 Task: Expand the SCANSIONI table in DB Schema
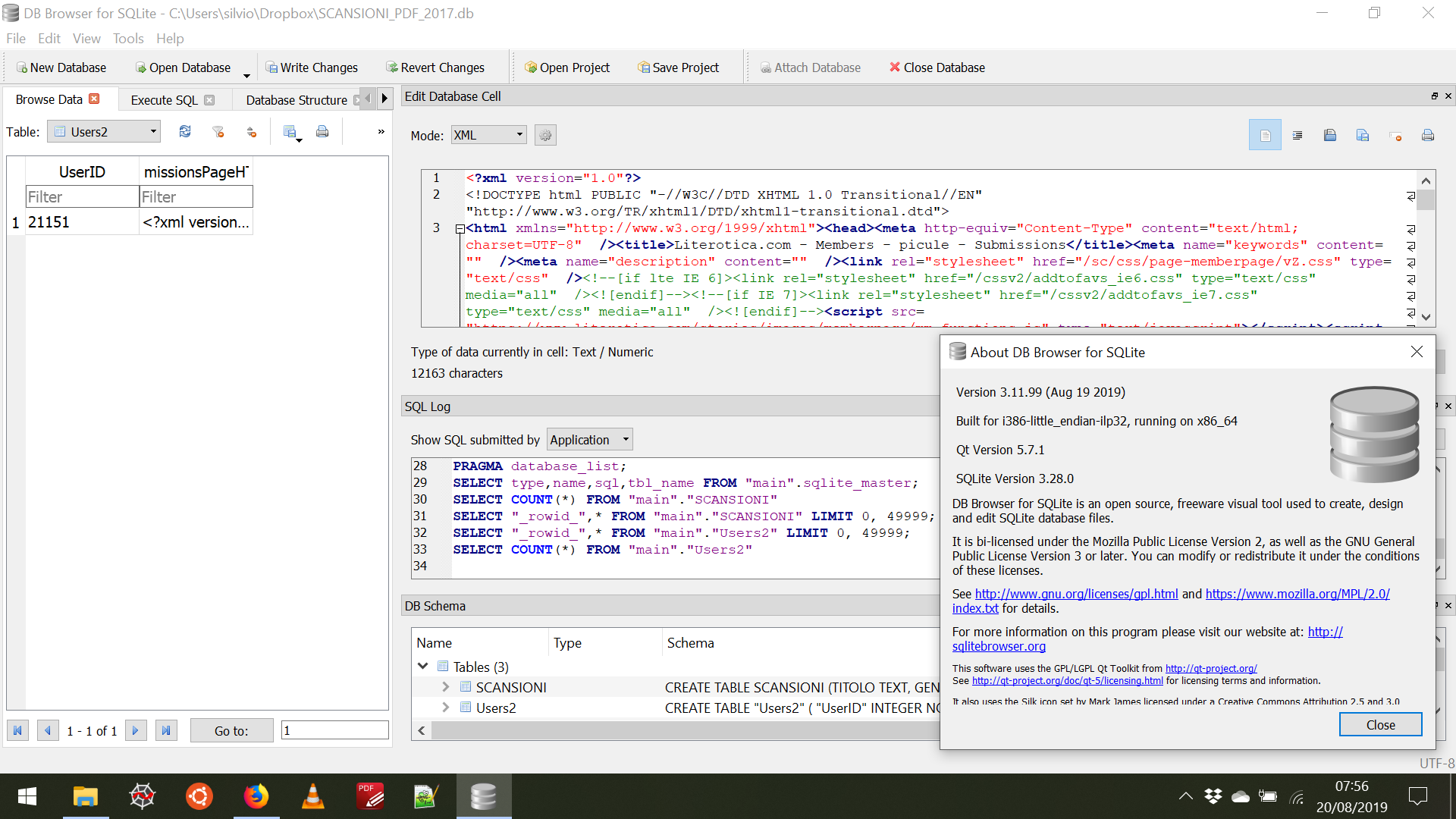[446, 687]
